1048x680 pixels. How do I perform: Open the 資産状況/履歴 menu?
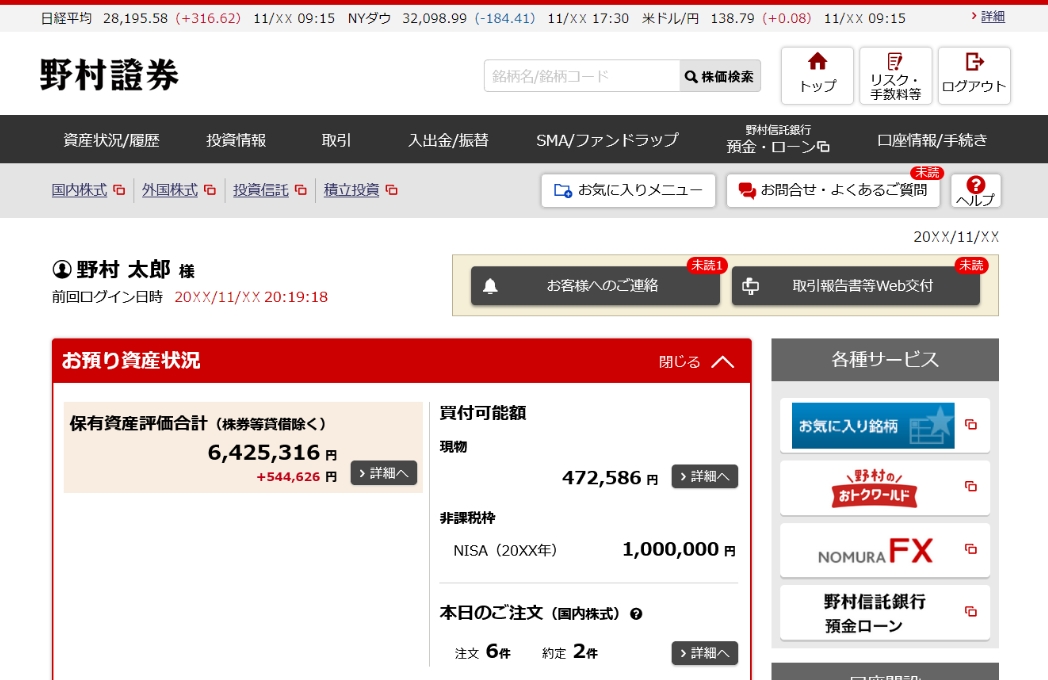point(111,140)
